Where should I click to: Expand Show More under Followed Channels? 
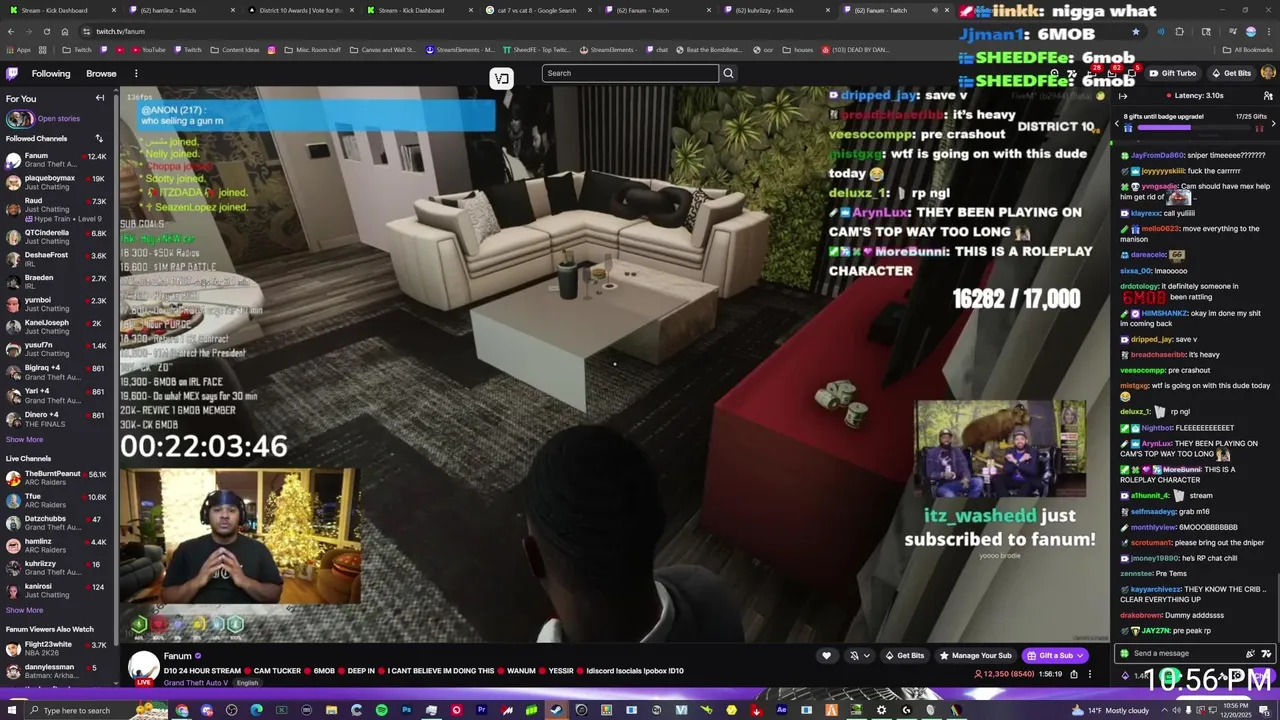24,439
